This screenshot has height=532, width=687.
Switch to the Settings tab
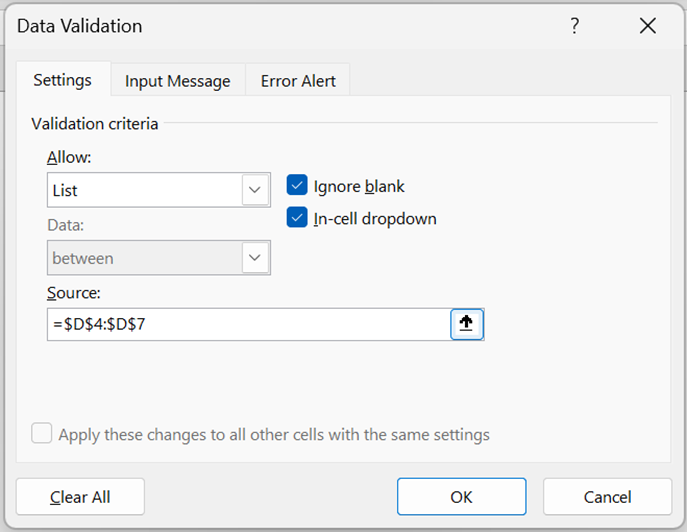click(62, 80)
